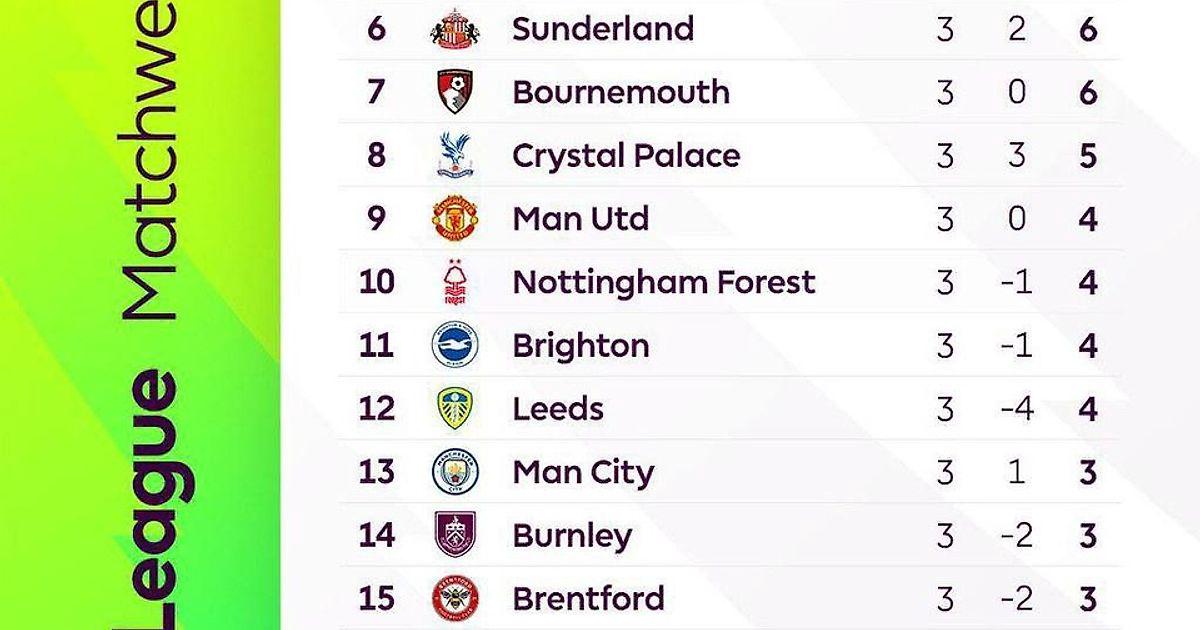Click the Brentford team name
The height and width of the screenshot is (630, 1200).
[588, 598]
